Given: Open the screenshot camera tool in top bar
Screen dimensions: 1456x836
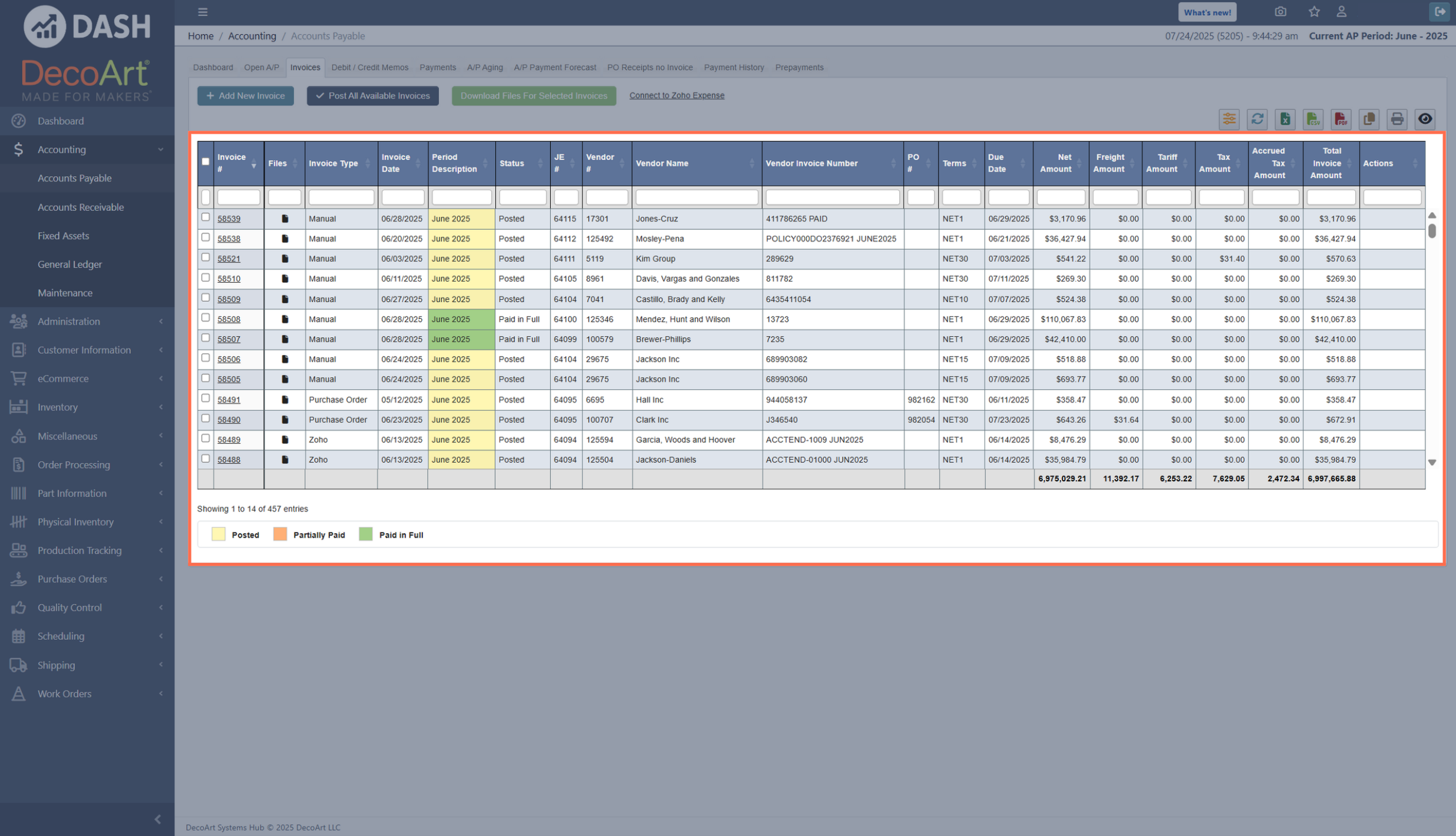Looking at the screenshot, I should (x=1280, y=11).
